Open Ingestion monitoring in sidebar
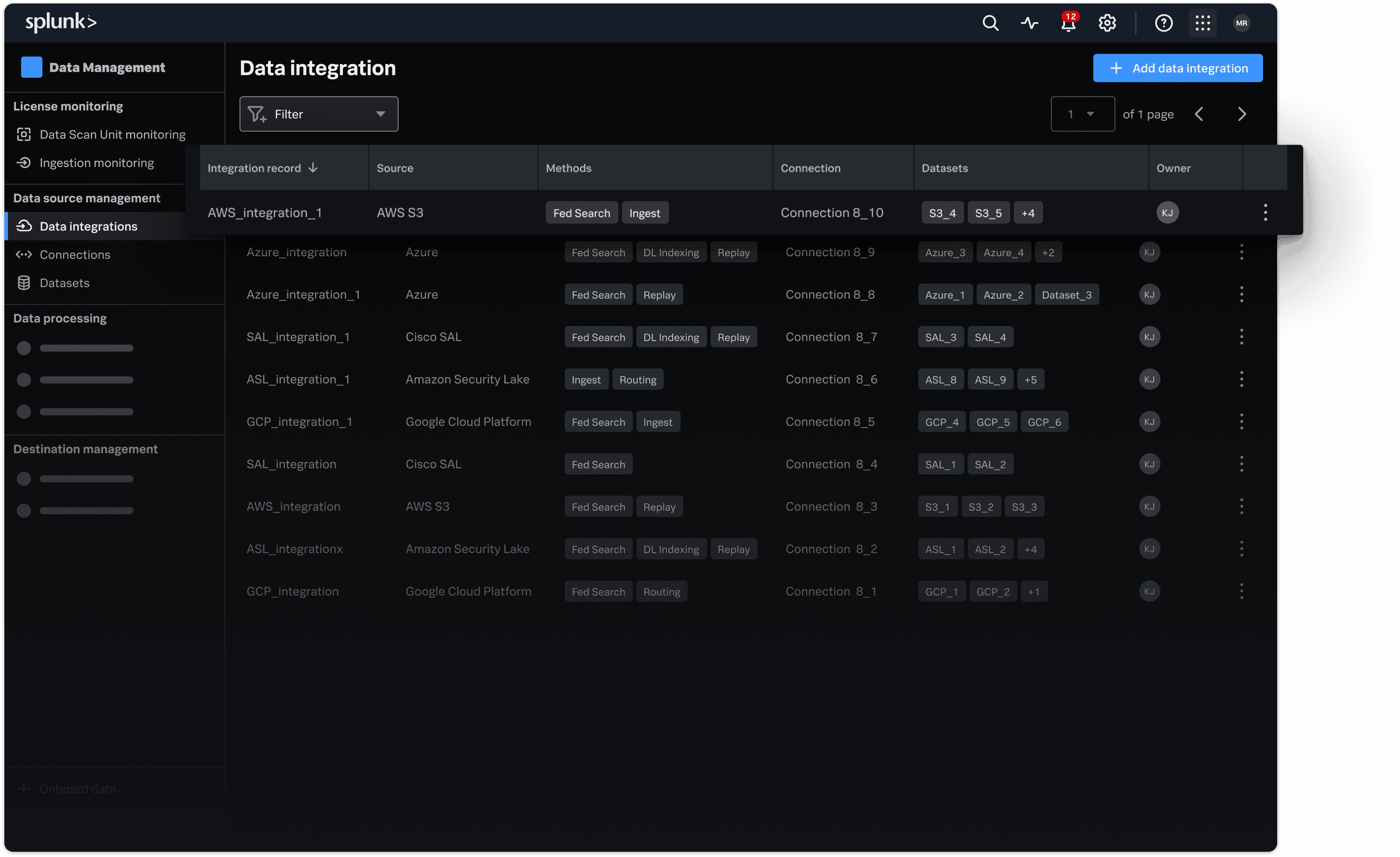1400x857 pixels. click(97, 163)
